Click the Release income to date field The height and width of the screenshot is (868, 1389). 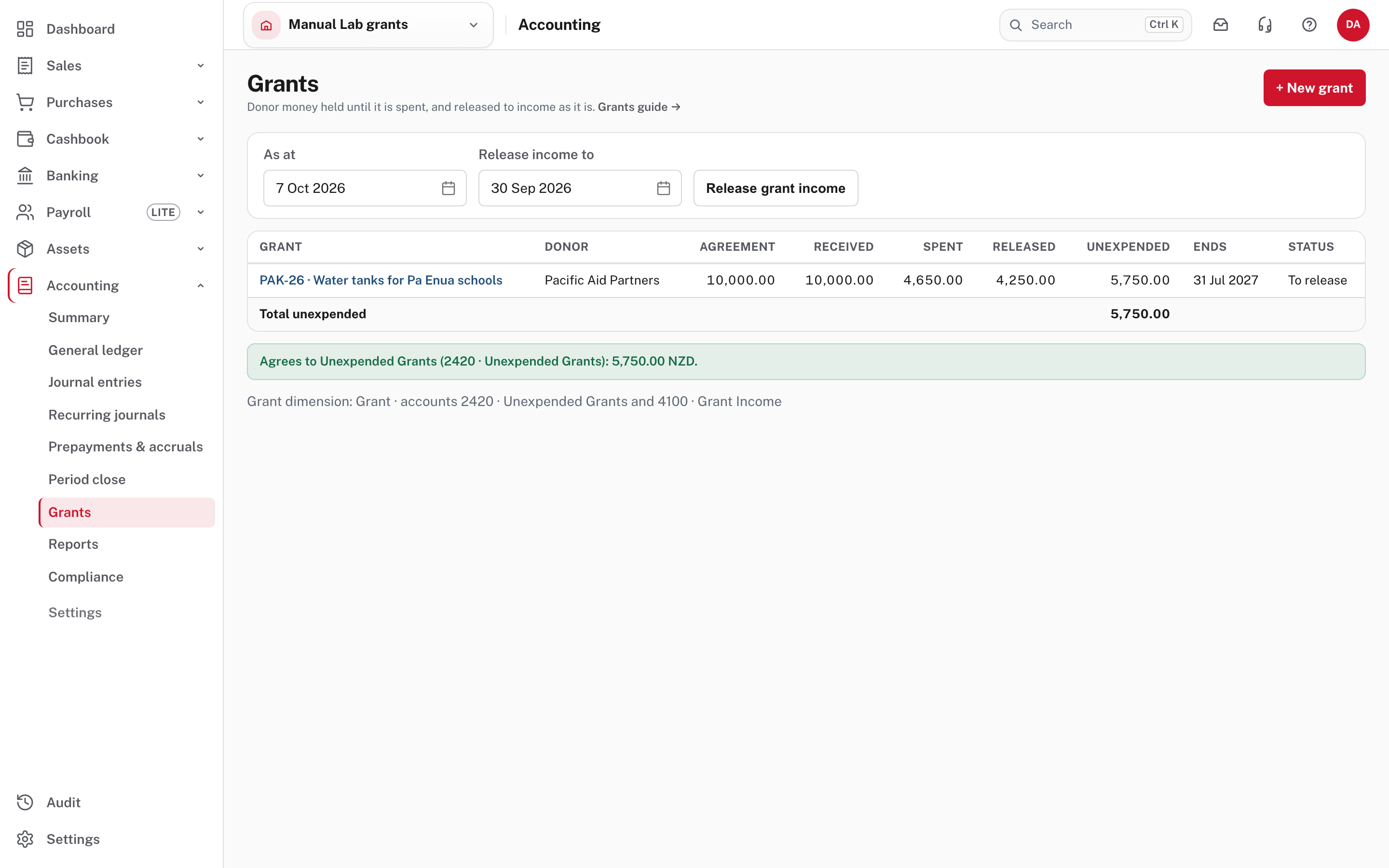click(580, 188)
